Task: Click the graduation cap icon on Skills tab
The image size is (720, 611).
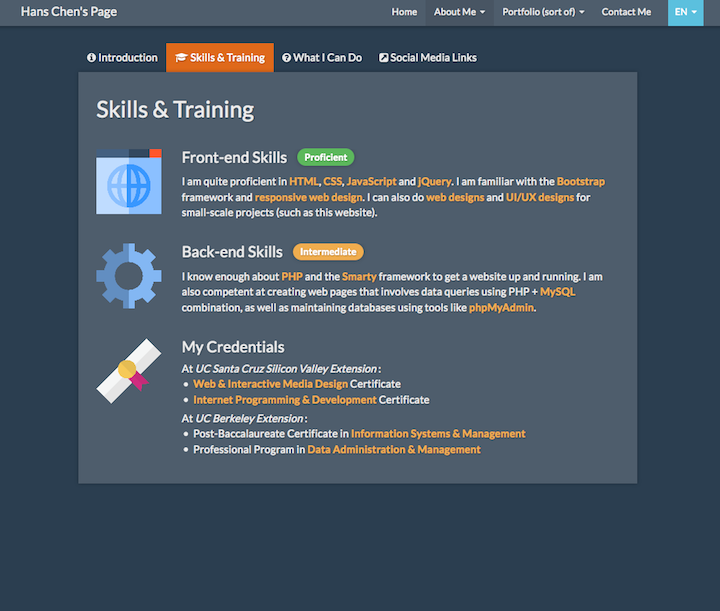Action: (181, 58)
